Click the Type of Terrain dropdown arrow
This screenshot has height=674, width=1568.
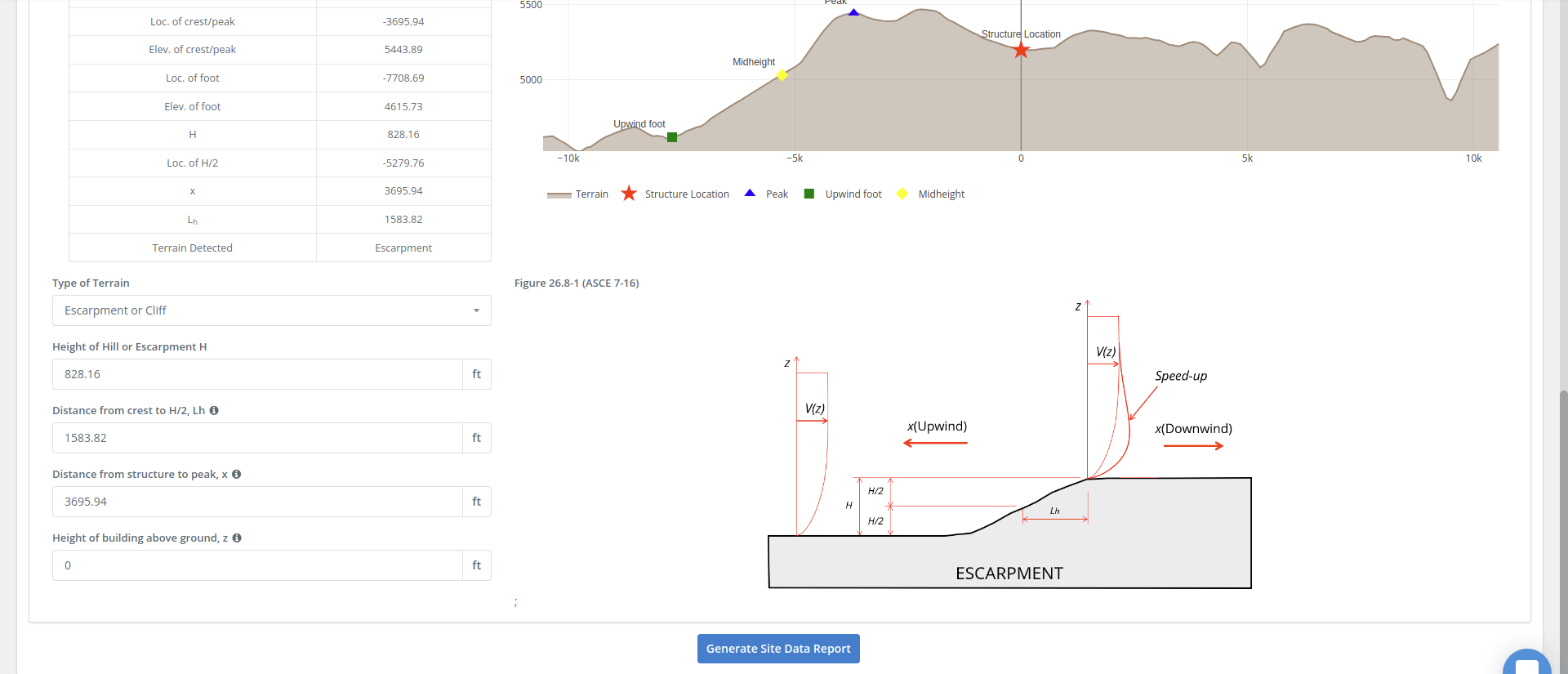coord(476,310)
